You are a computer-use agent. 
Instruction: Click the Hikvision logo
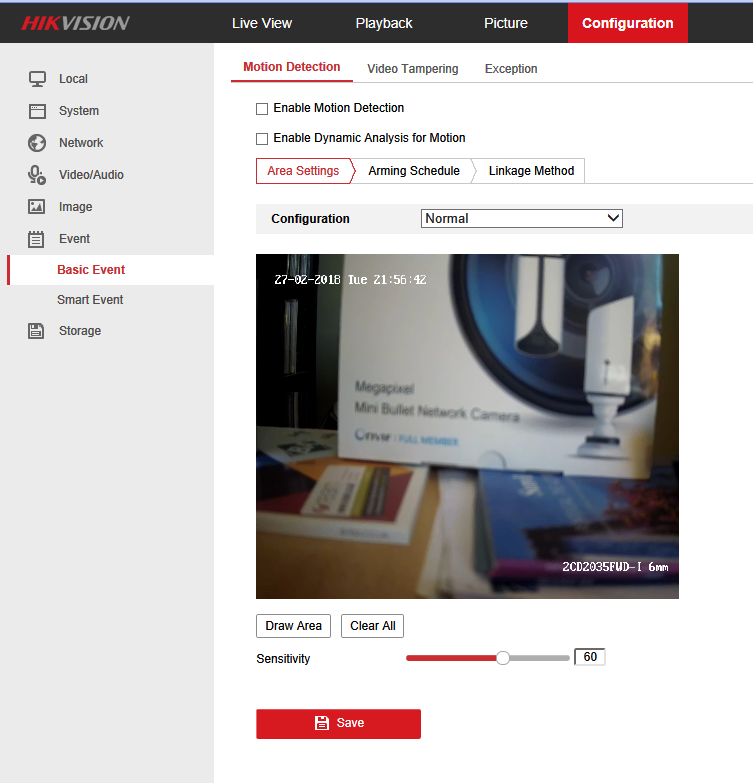76,23
